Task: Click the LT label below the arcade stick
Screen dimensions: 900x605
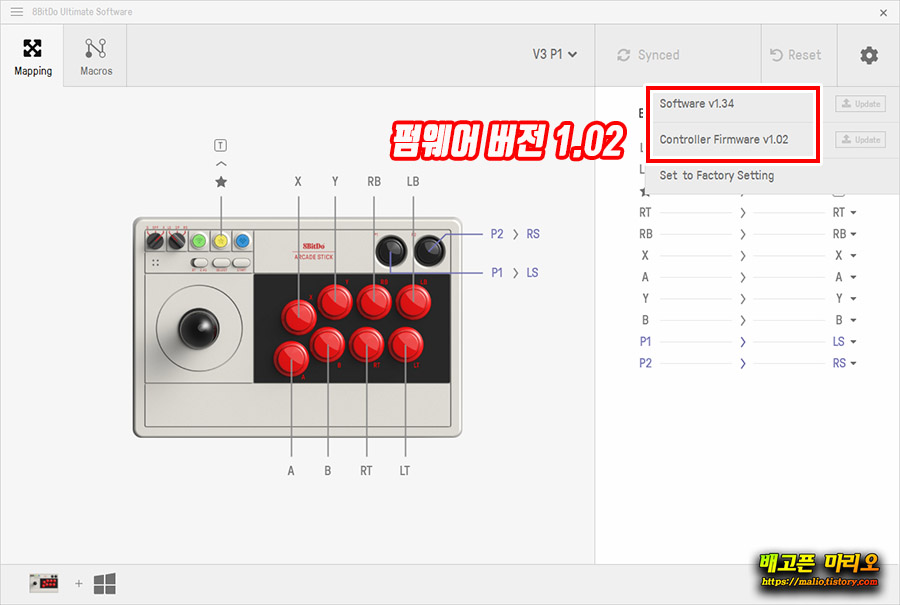Action: 405,471
